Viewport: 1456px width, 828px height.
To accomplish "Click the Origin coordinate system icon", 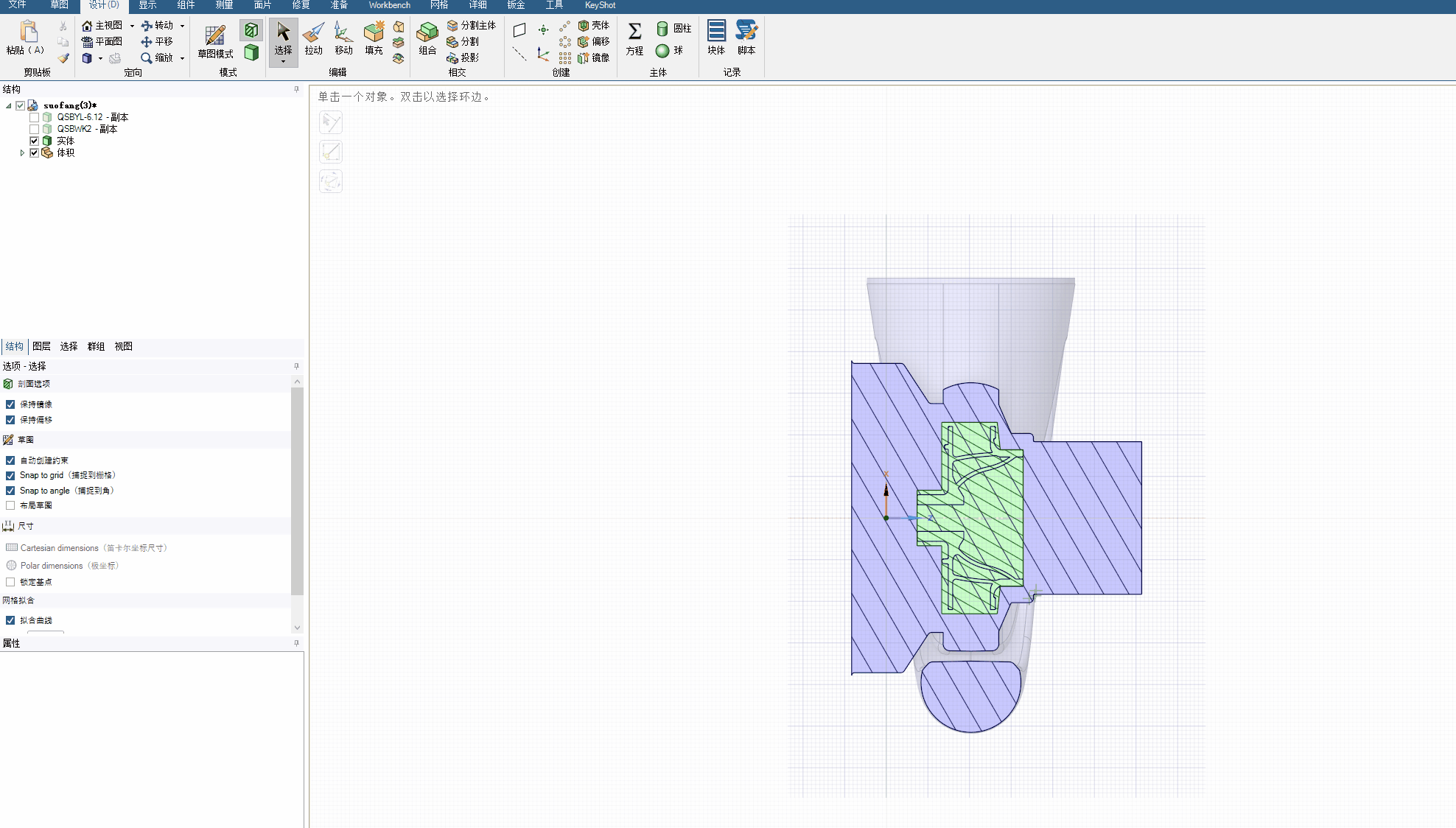I will (543, 54).
